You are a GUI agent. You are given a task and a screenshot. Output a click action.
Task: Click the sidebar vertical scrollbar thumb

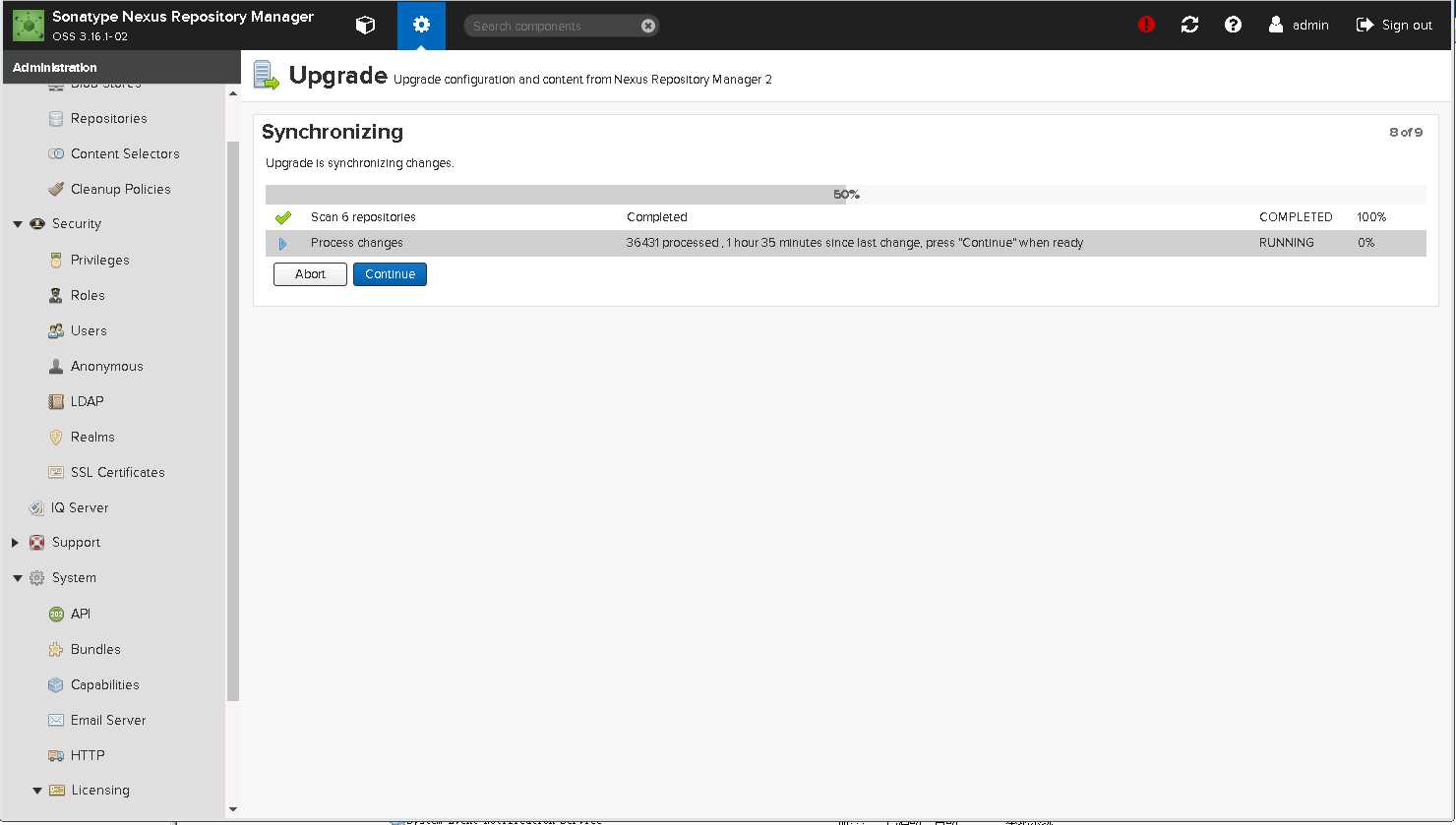pos(233,421)
